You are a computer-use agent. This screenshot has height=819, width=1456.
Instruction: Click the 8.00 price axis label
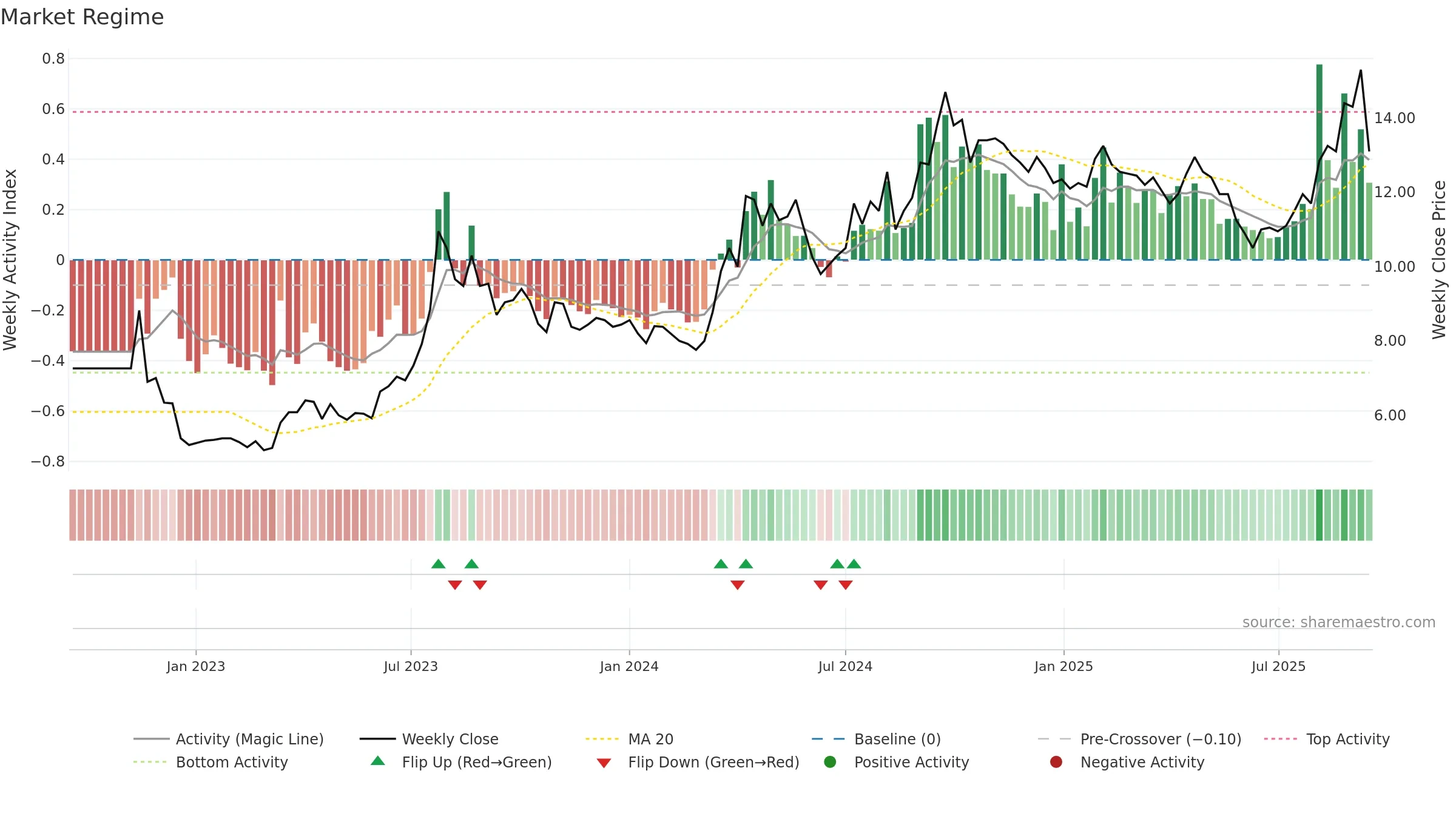point(1390,340)
